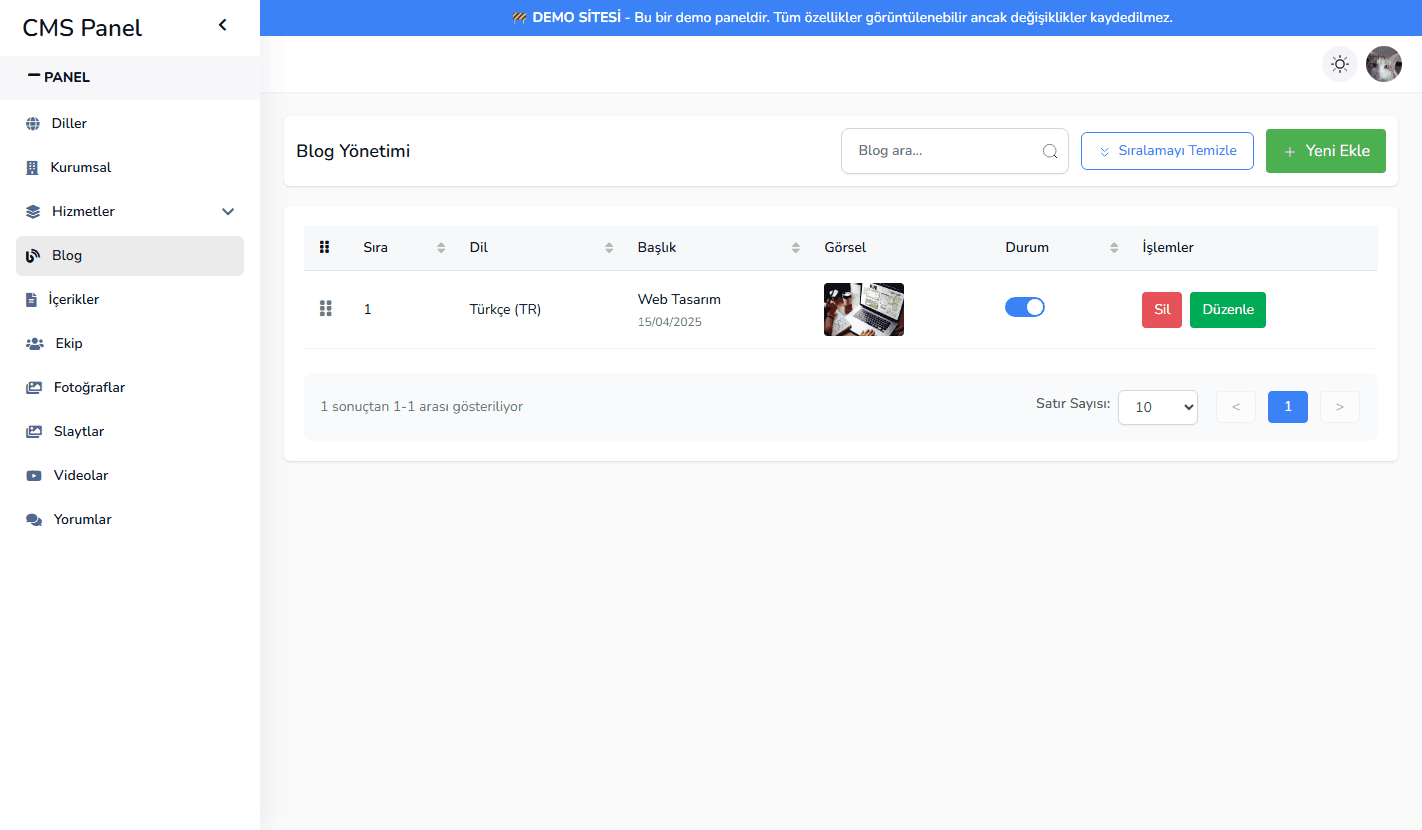Select the Videolar icon in sidebar
Viewport: 1422px width, 830px height.
coord(33,475)
